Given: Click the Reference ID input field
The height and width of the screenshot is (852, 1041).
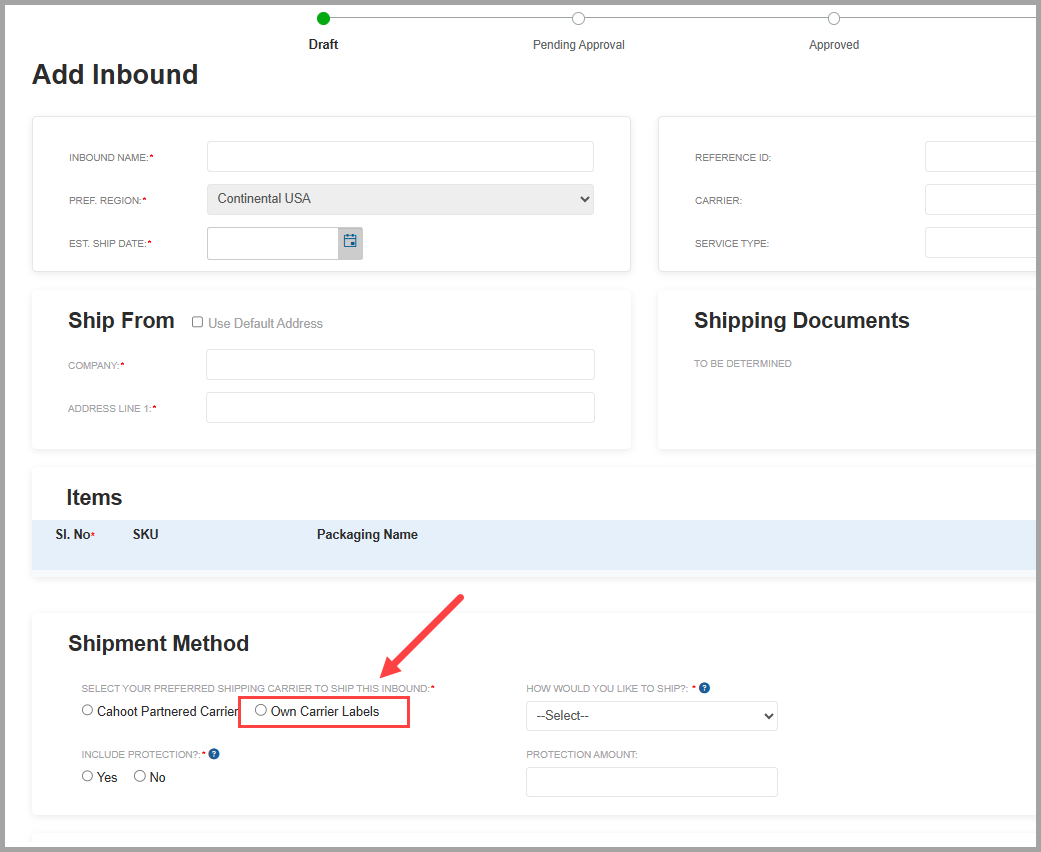Looking at the screenshot, I should coord(981,157).
